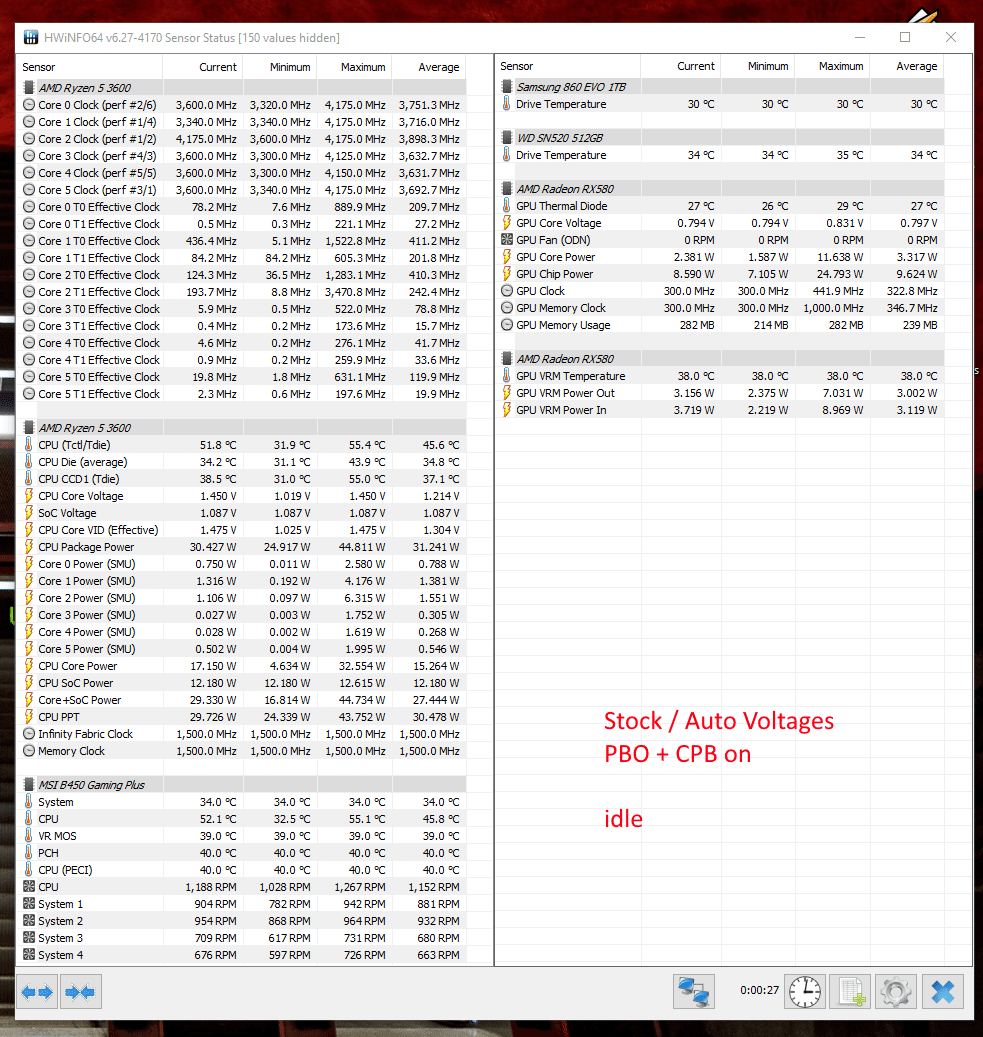Screen dimensions: 983x1037
Task: Close sensors with the blue X button
Action: pyautogui.click(x=942, y=991)
